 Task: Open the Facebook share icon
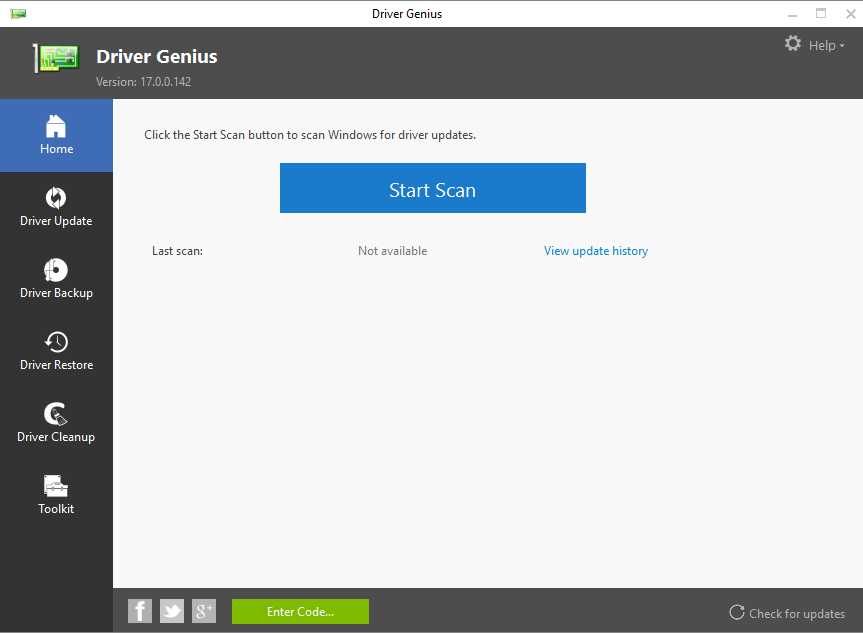139,610
